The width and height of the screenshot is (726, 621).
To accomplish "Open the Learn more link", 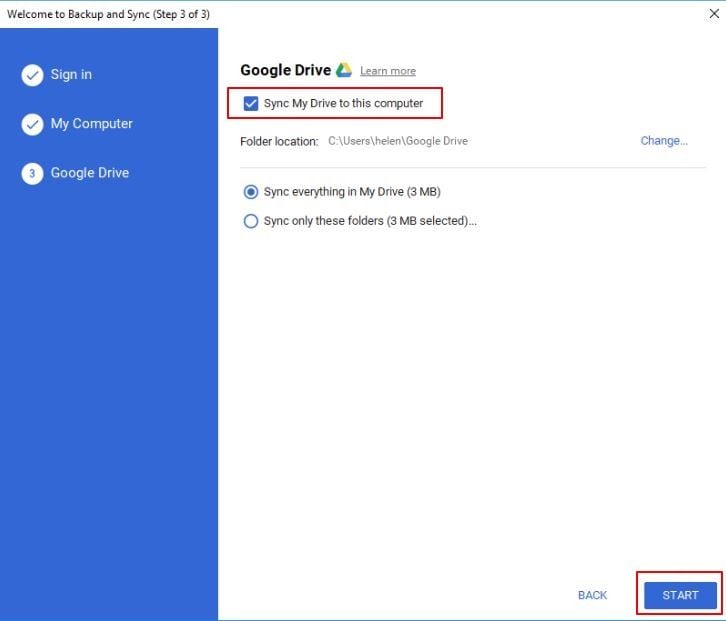I will [x=388, y=71].
